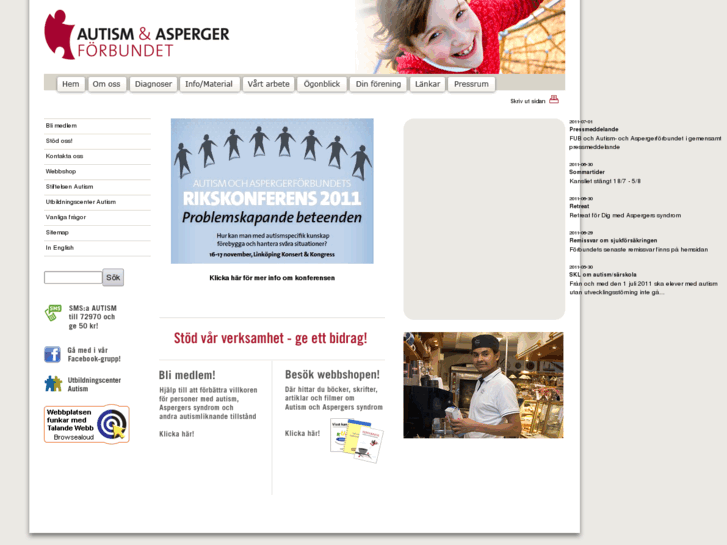Click the Skriv ut sidan link
The width and height of the screenshot is (727, 545).
click(x=528, y=101)
